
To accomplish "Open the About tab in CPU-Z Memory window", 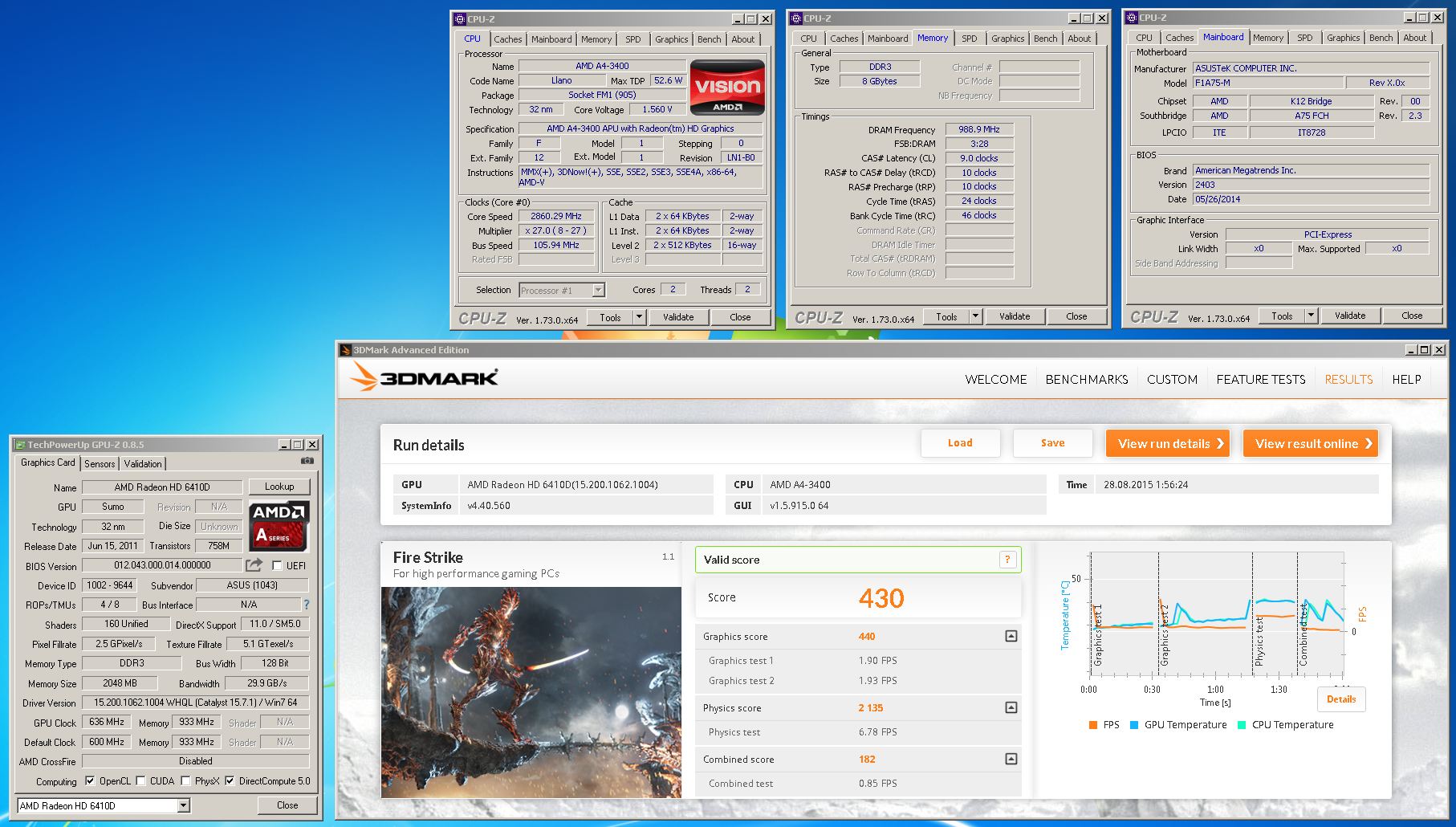I will click(1079, 39).
